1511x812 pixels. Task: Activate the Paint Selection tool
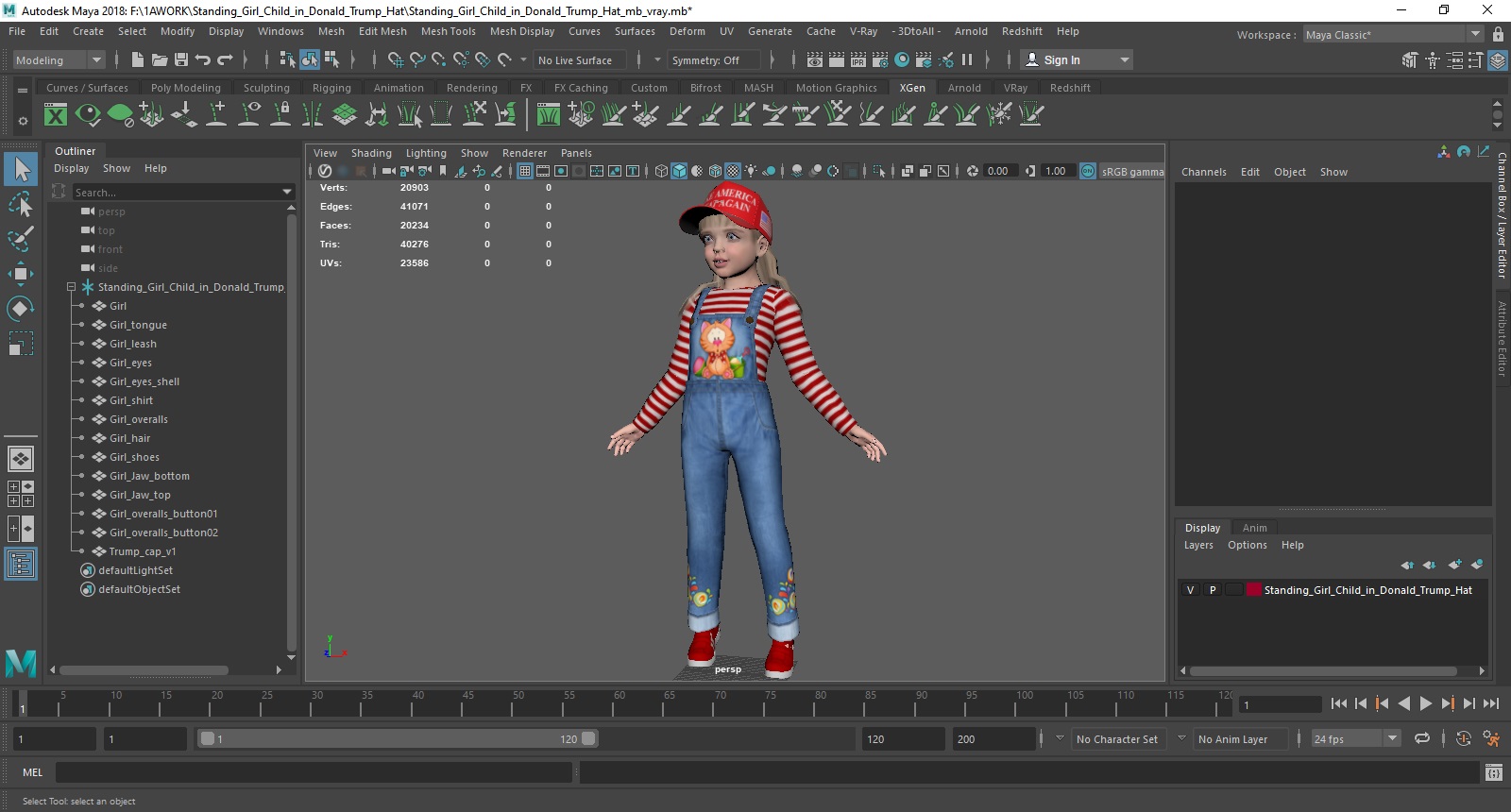pyautogui.click(x=21, y=239)
